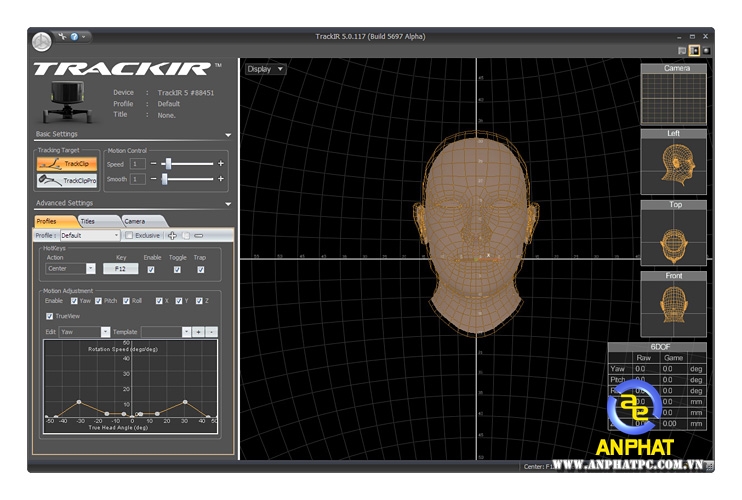Toggle the hotkey Trap checkbox
The height and width of the screenshot is (500, 742).
click(x=201, y=270)
